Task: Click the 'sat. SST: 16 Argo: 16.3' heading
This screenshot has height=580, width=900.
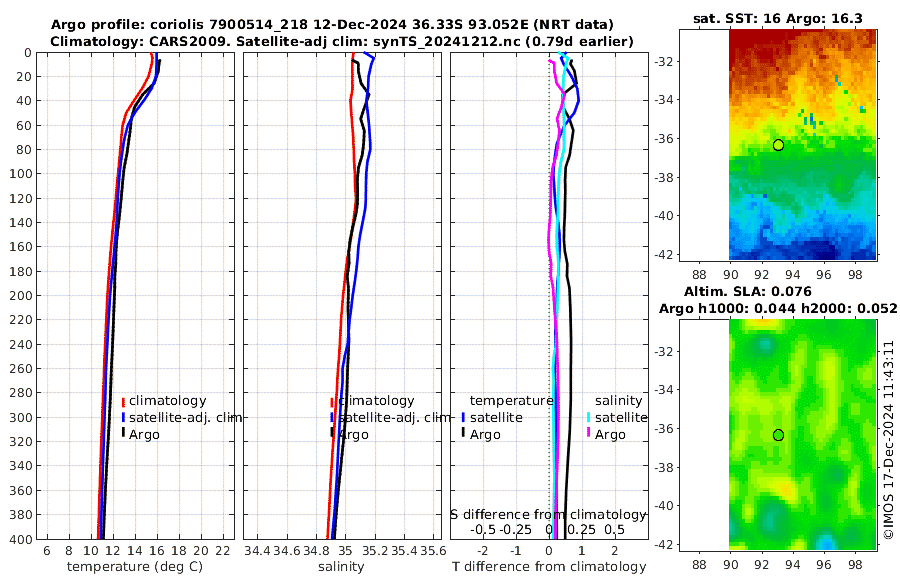Action: tap(778, 18)
